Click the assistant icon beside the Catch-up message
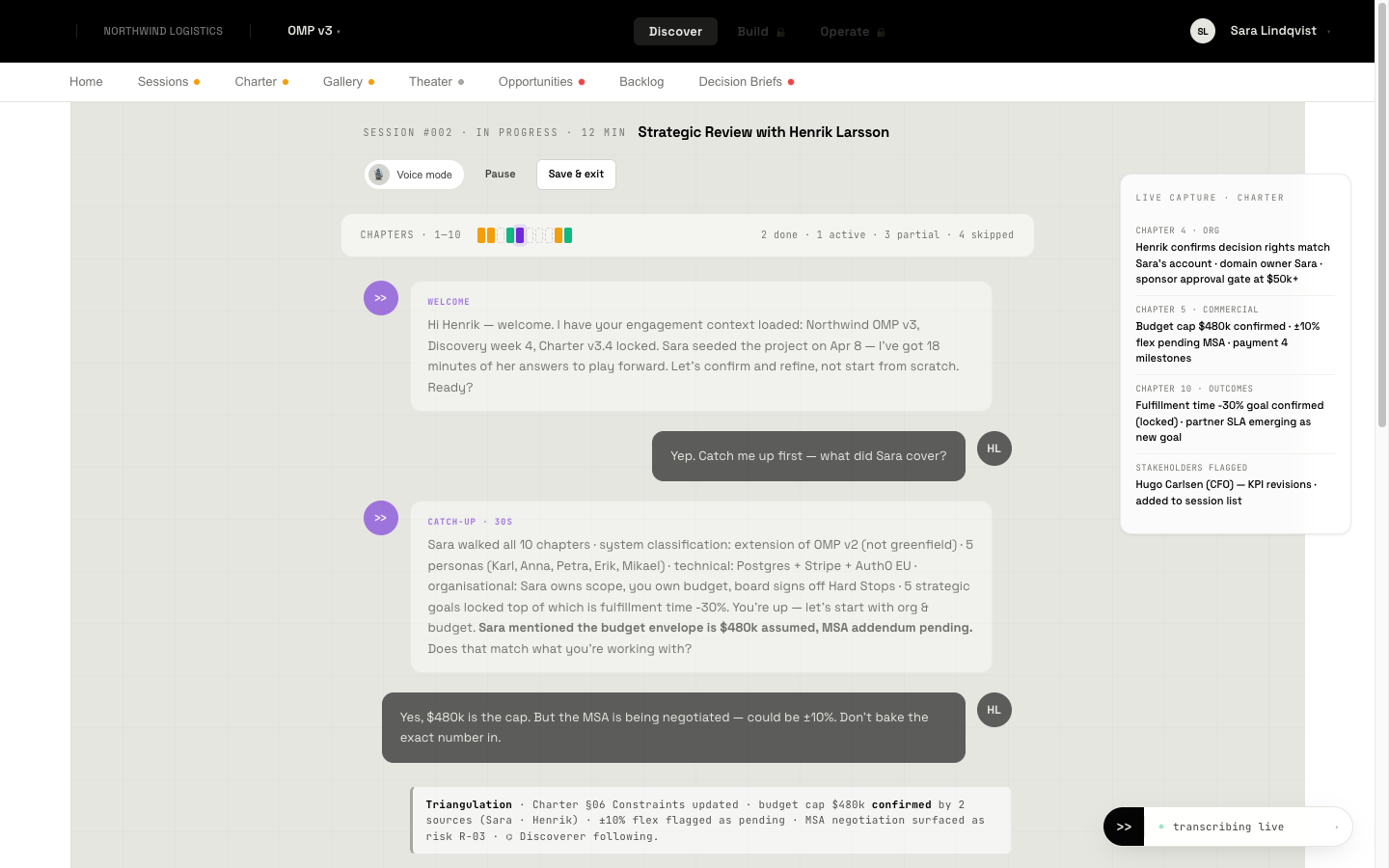 pyautogui.click(x=381, y=518)
